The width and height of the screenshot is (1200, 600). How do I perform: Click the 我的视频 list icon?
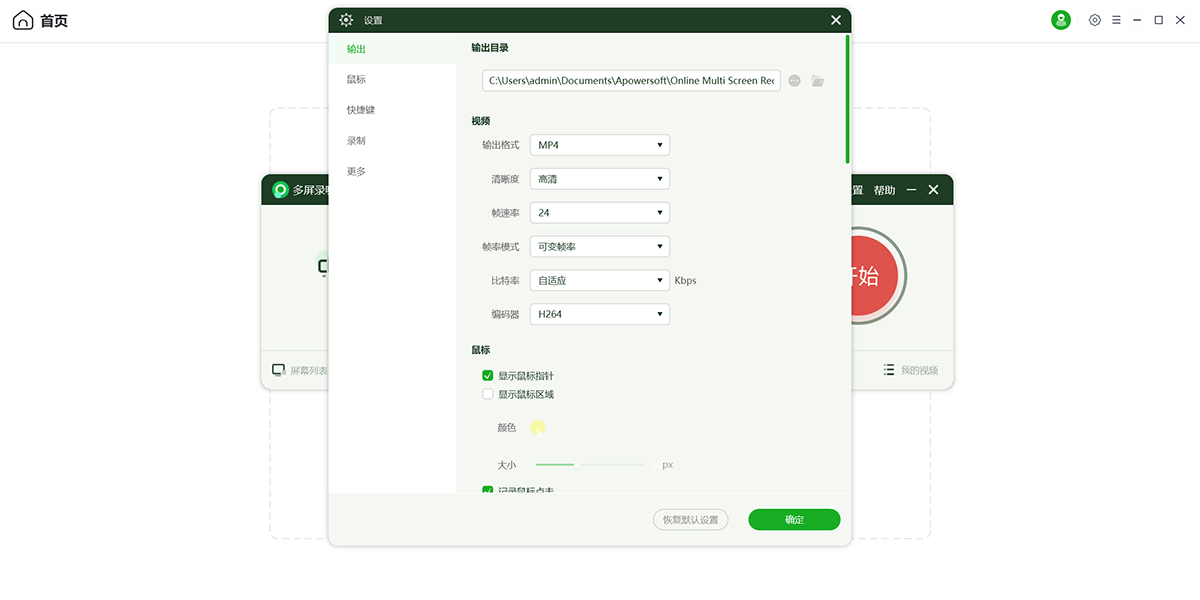889,370
